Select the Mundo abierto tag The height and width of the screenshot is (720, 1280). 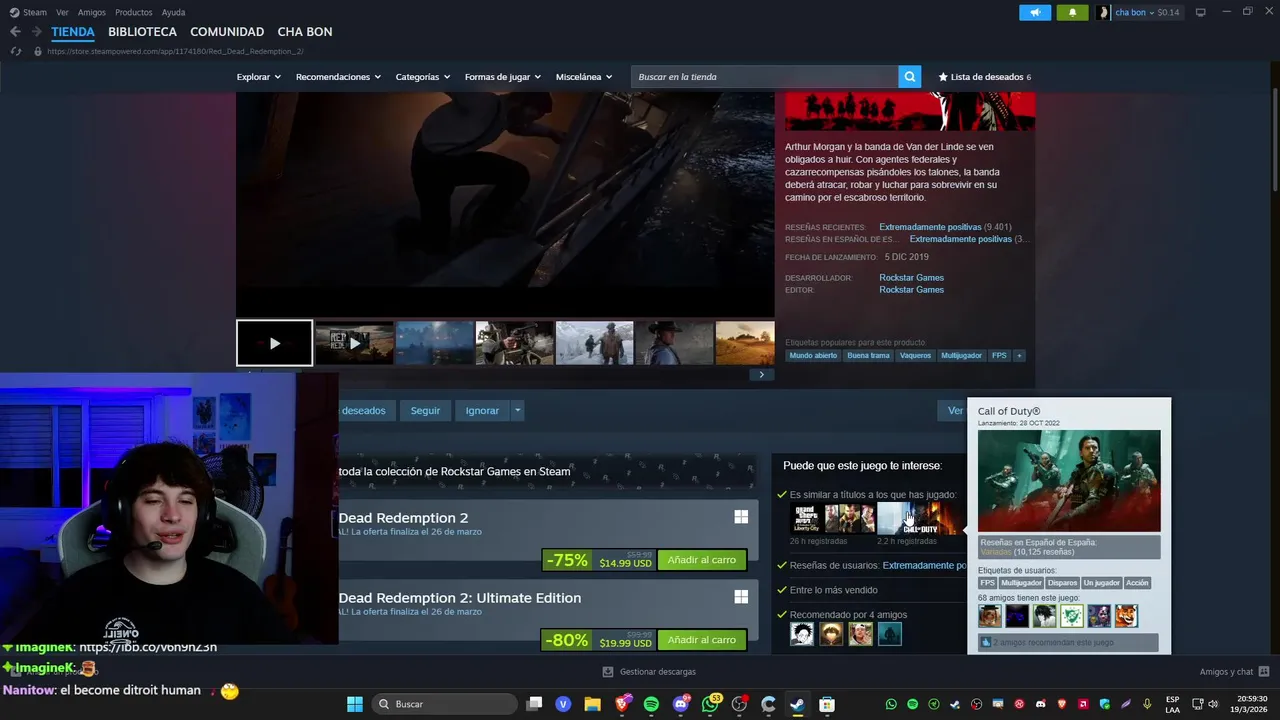(813, 355)
